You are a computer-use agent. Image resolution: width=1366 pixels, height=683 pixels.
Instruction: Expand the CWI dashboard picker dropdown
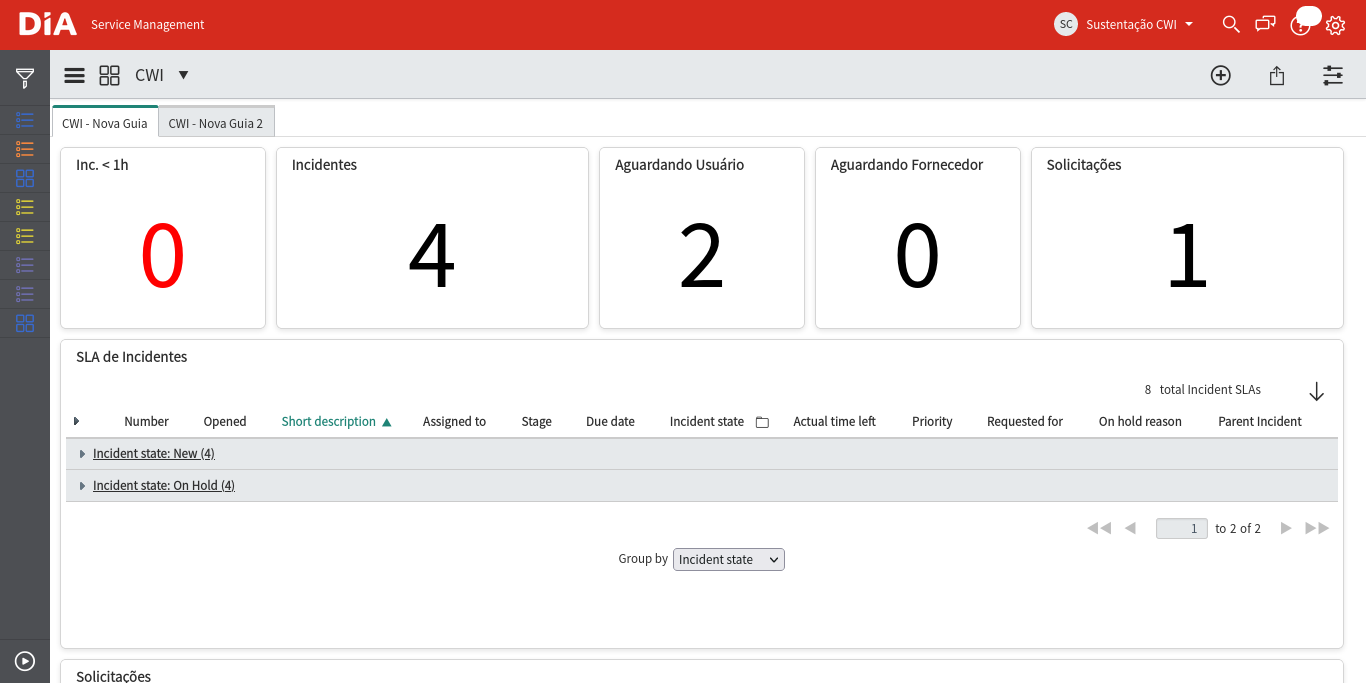[183, 75]
